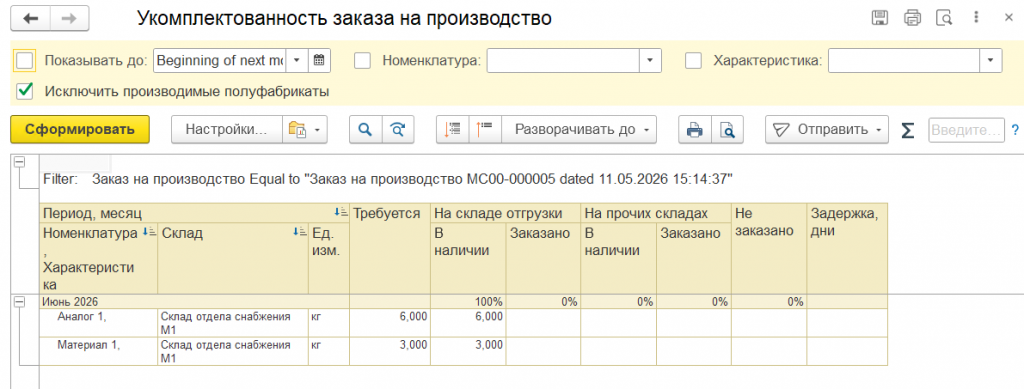Click the Требуется column header
This screenshot has width=1024, height=389.
(x=390, y=248)
